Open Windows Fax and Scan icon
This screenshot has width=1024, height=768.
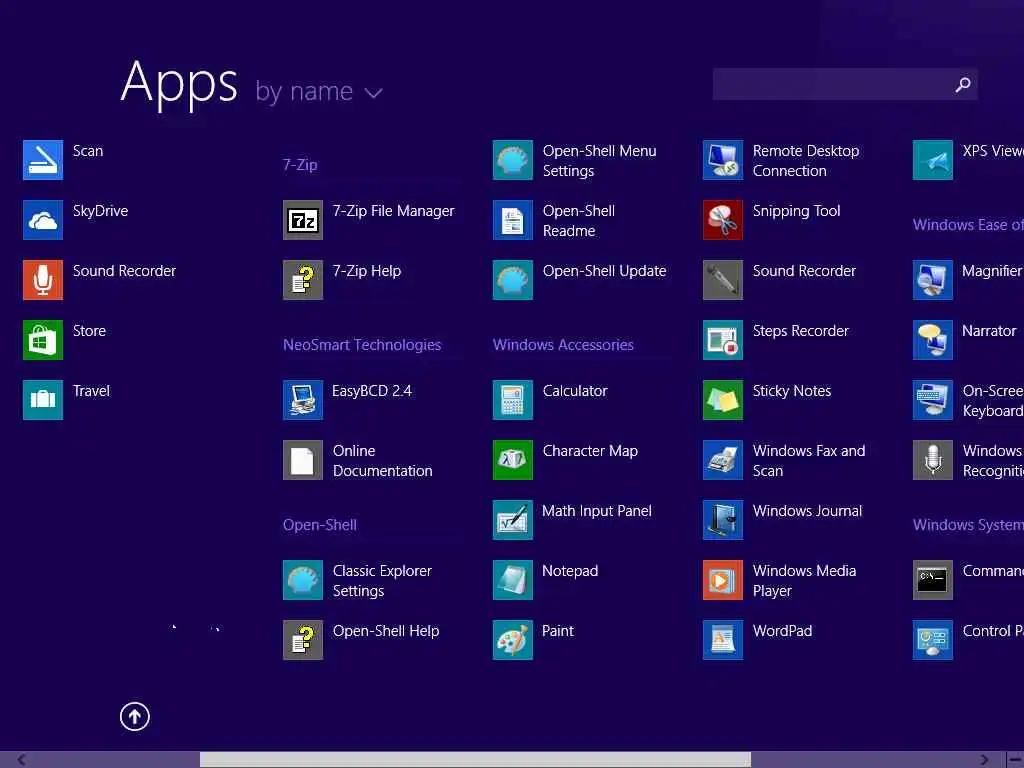pyautogui.click(x=723, y=460)
